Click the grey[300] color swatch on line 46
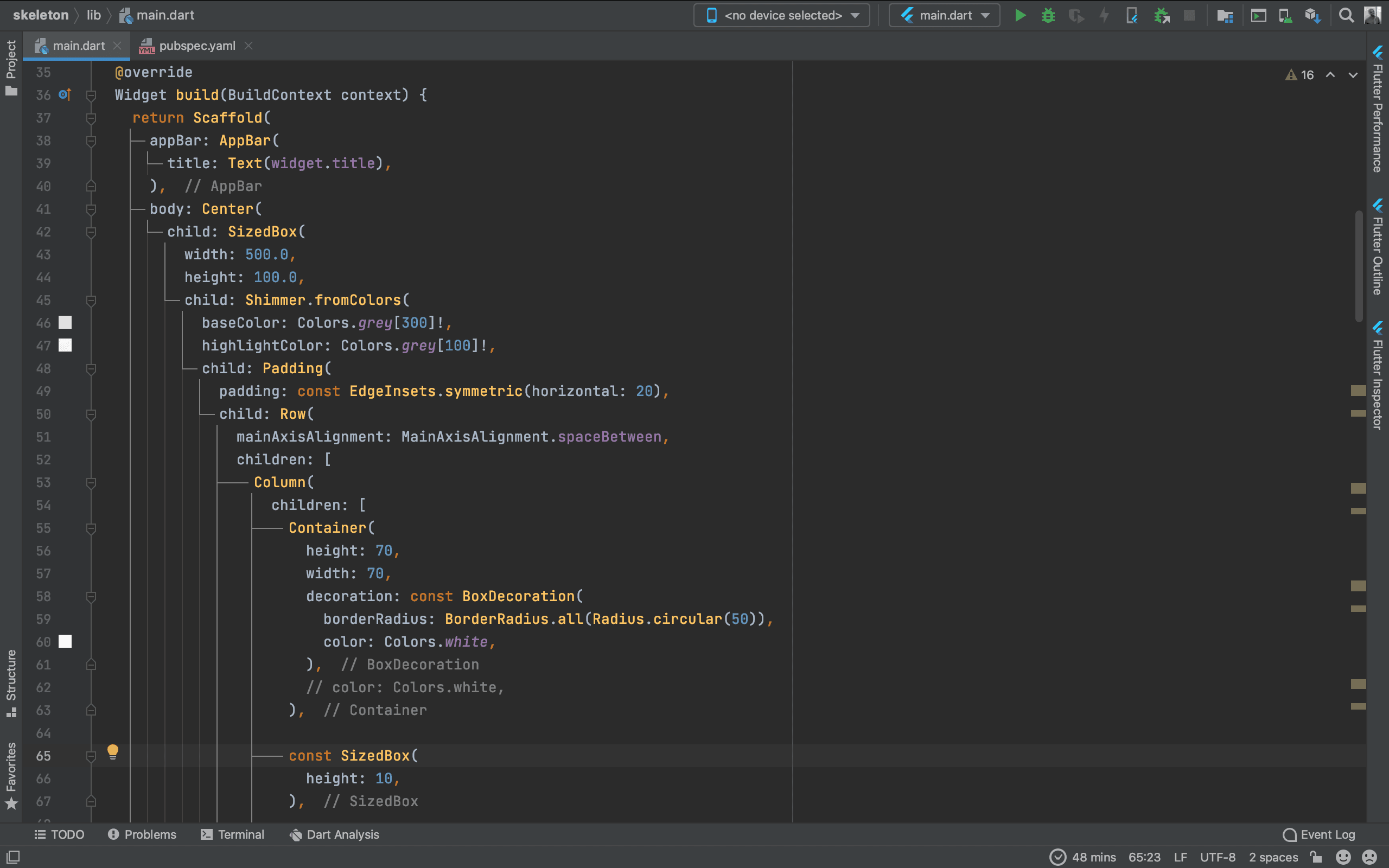This screenshot has height=868, width=1389. [66, 323]
